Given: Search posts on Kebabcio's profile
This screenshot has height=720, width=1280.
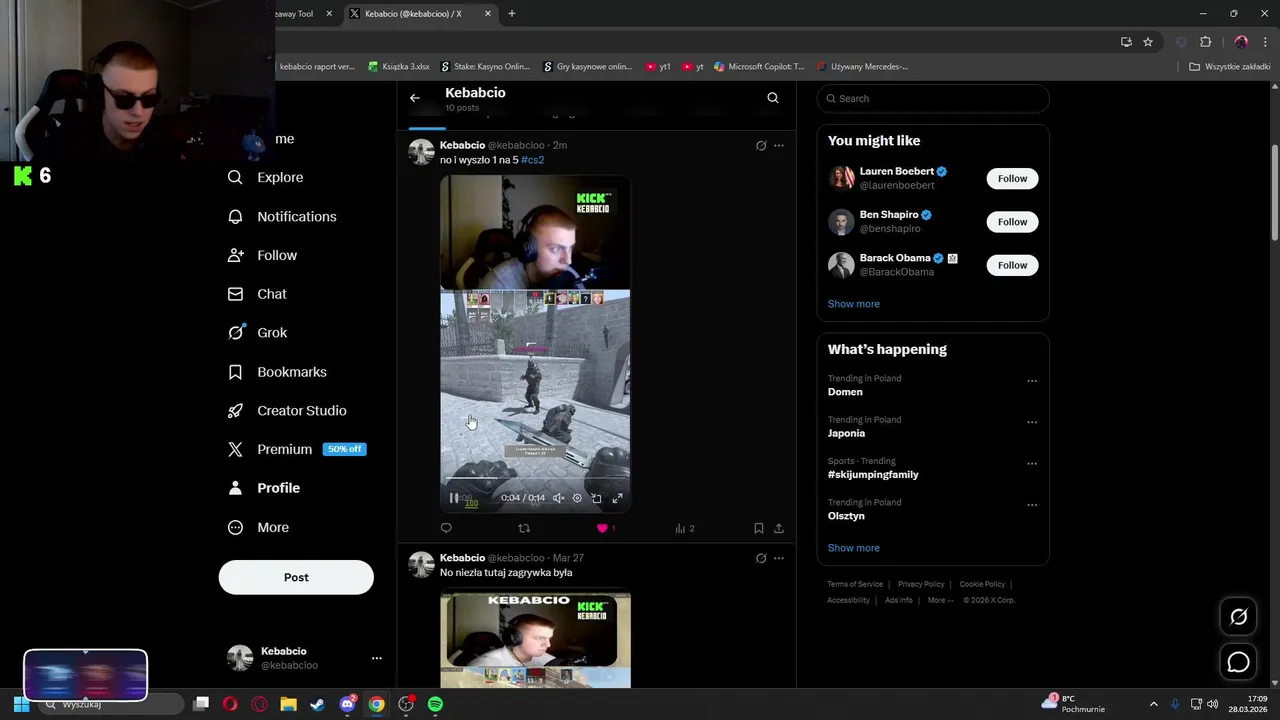Looking at the screenshot, I should tap(772, 98).
